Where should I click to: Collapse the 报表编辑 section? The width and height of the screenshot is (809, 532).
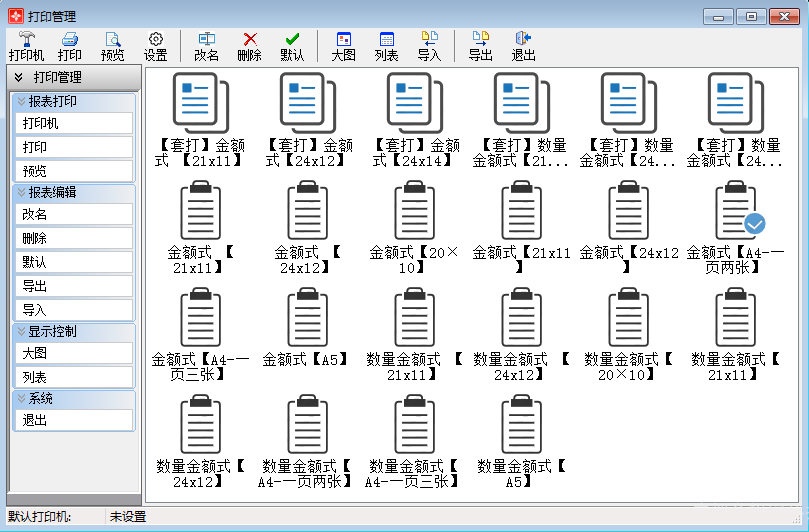(x=21, y=192)
